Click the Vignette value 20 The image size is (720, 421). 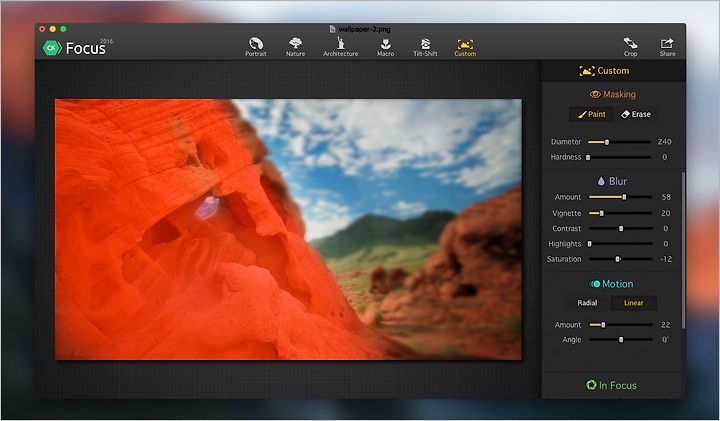[666, 213]
